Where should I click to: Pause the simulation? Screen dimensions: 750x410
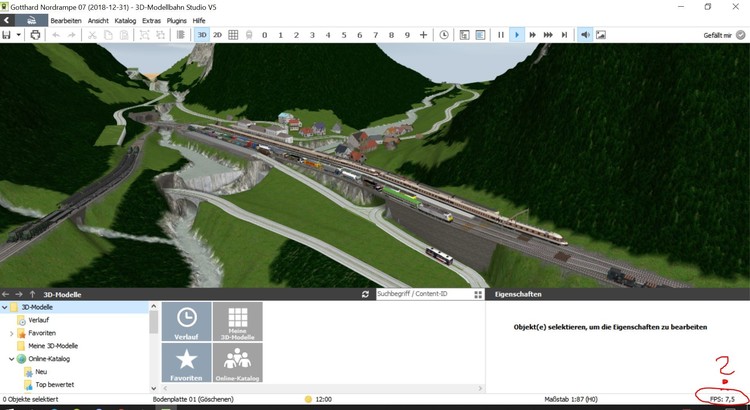pyautogui.click(x=501, y=35)
